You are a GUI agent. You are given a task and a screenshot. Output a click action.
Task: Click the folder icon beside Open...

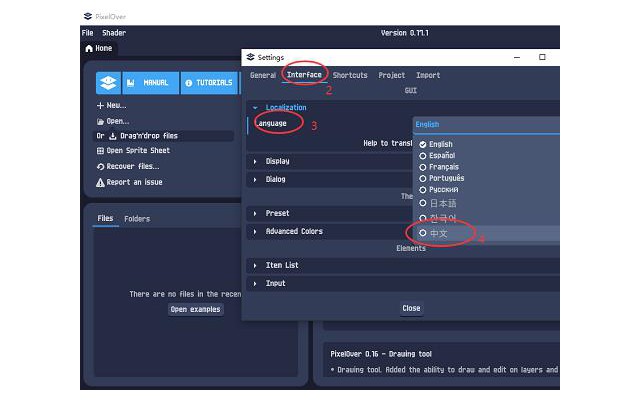tap(100, 122)
